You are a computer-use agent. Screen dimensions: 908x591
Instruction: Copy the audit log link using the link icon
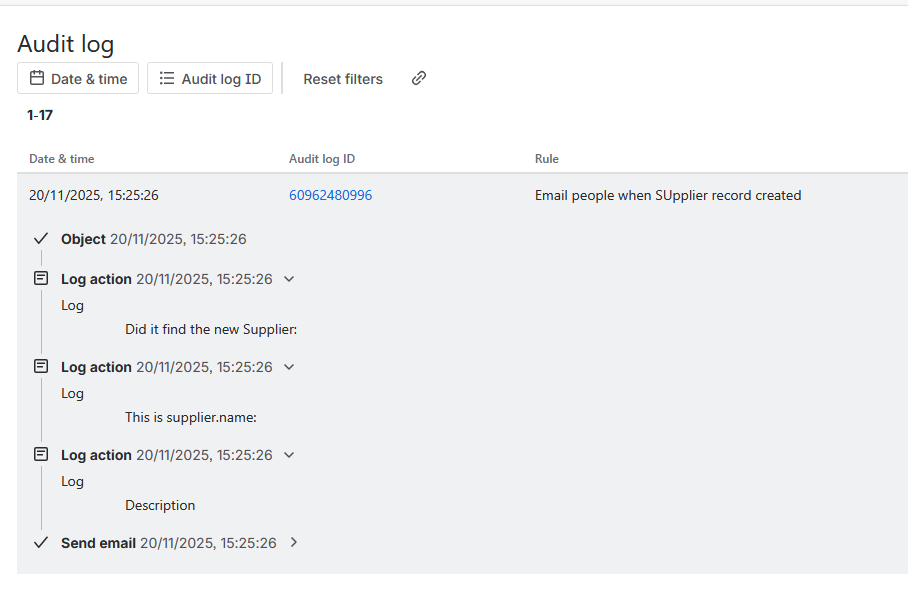pyautogui.click(x=418, y=78)
